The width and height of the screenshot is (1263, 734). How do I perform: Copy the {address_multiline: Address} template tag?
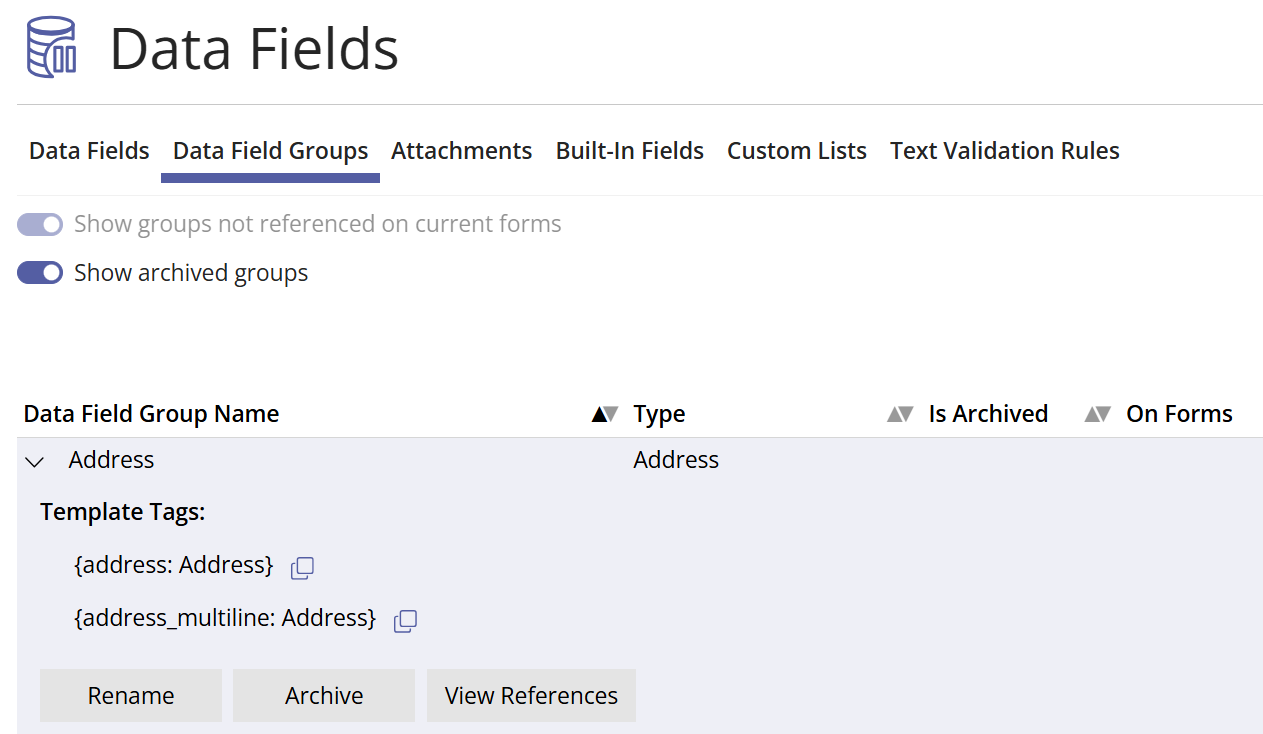coord(405,621)
